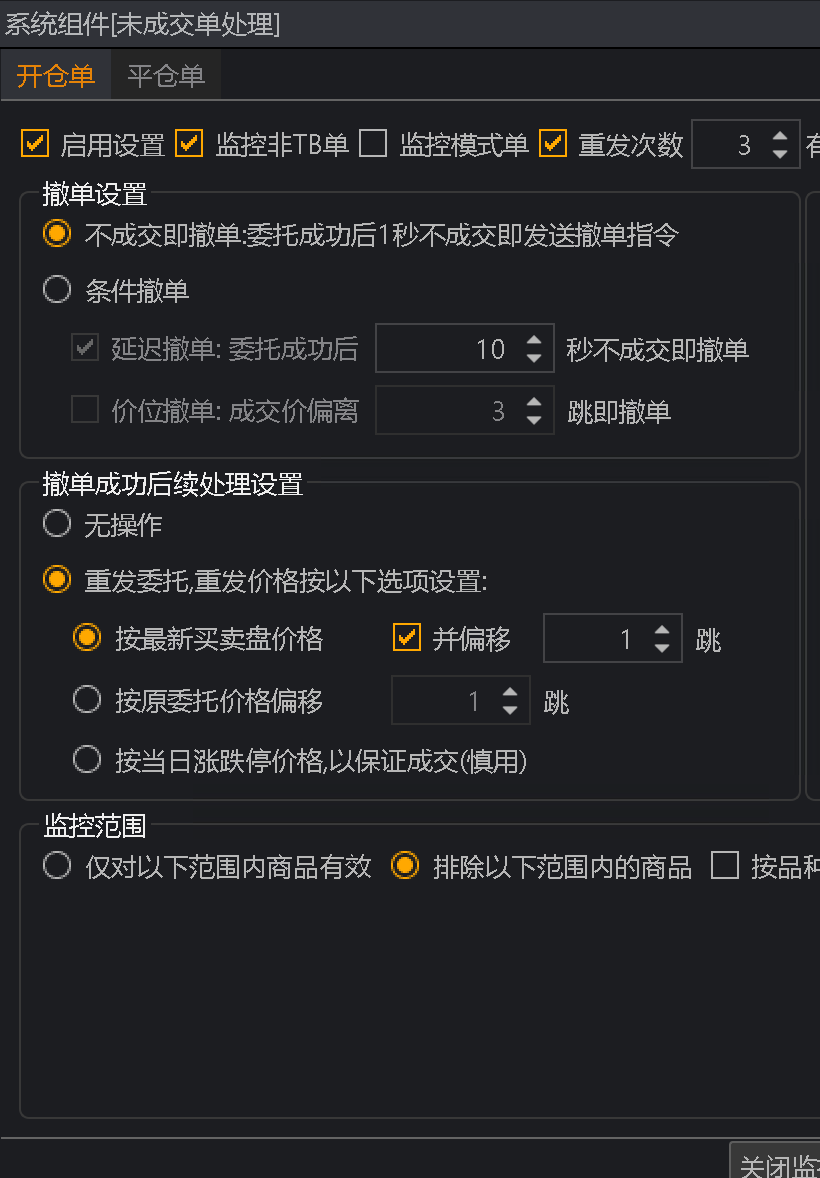This screenshot has height=1178, width=820.
Task: Select the 开仓单 tab
Action: click(x=56, y=77)
